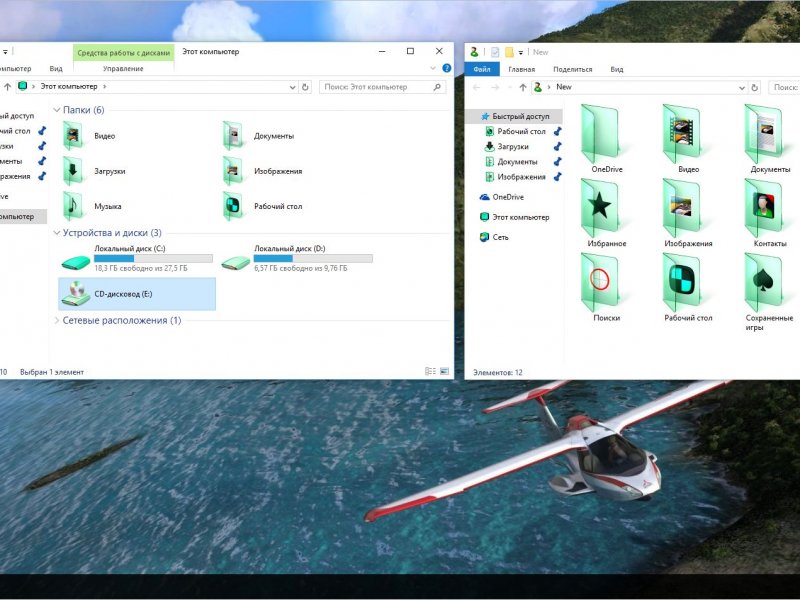
Task: Collapse the Папки (6) group
Action: coord(57,110)
